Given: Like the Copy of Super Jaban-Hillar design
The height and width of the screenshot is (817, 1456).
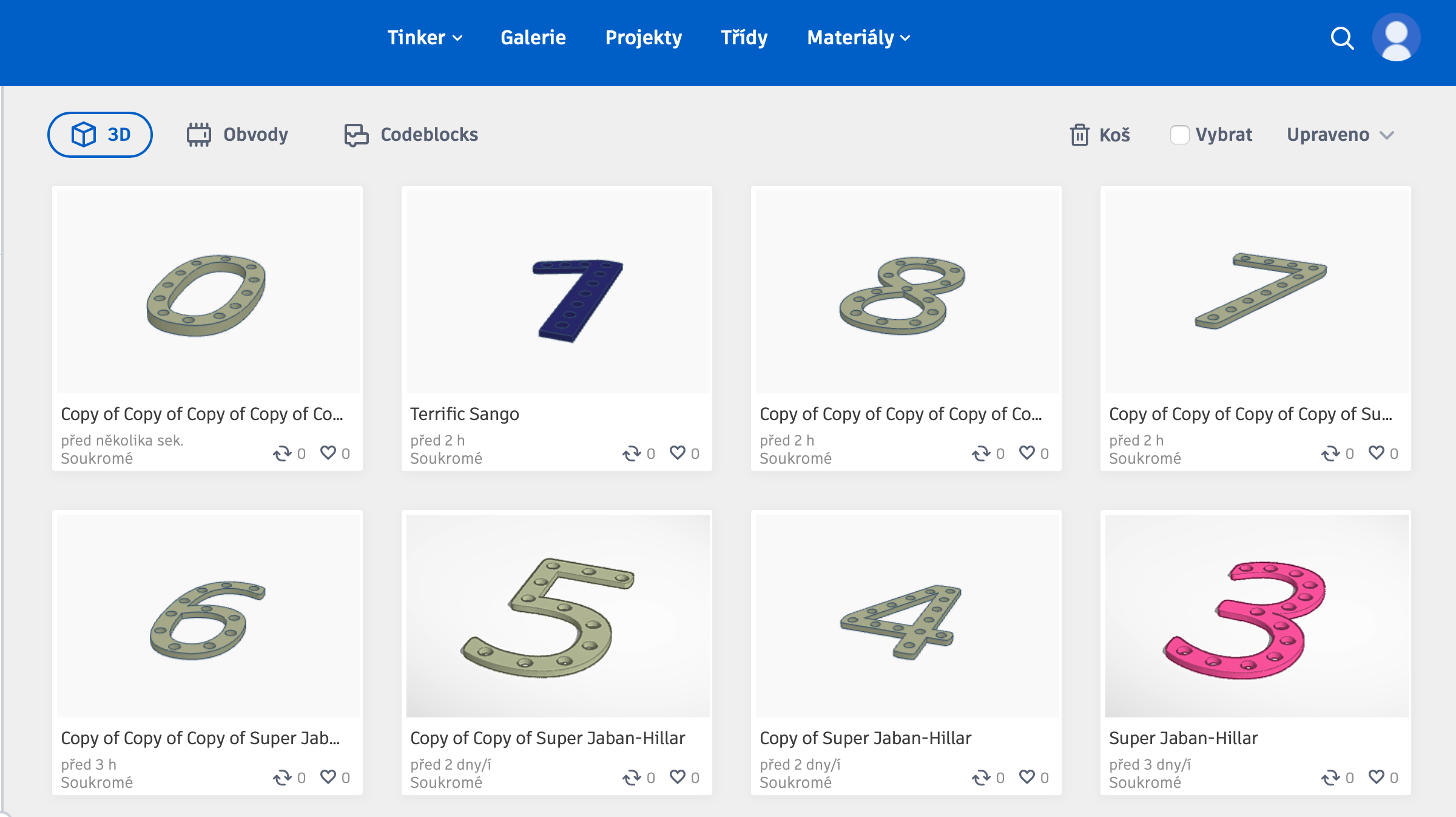Looking at the screenshot, I should 1027,777.
